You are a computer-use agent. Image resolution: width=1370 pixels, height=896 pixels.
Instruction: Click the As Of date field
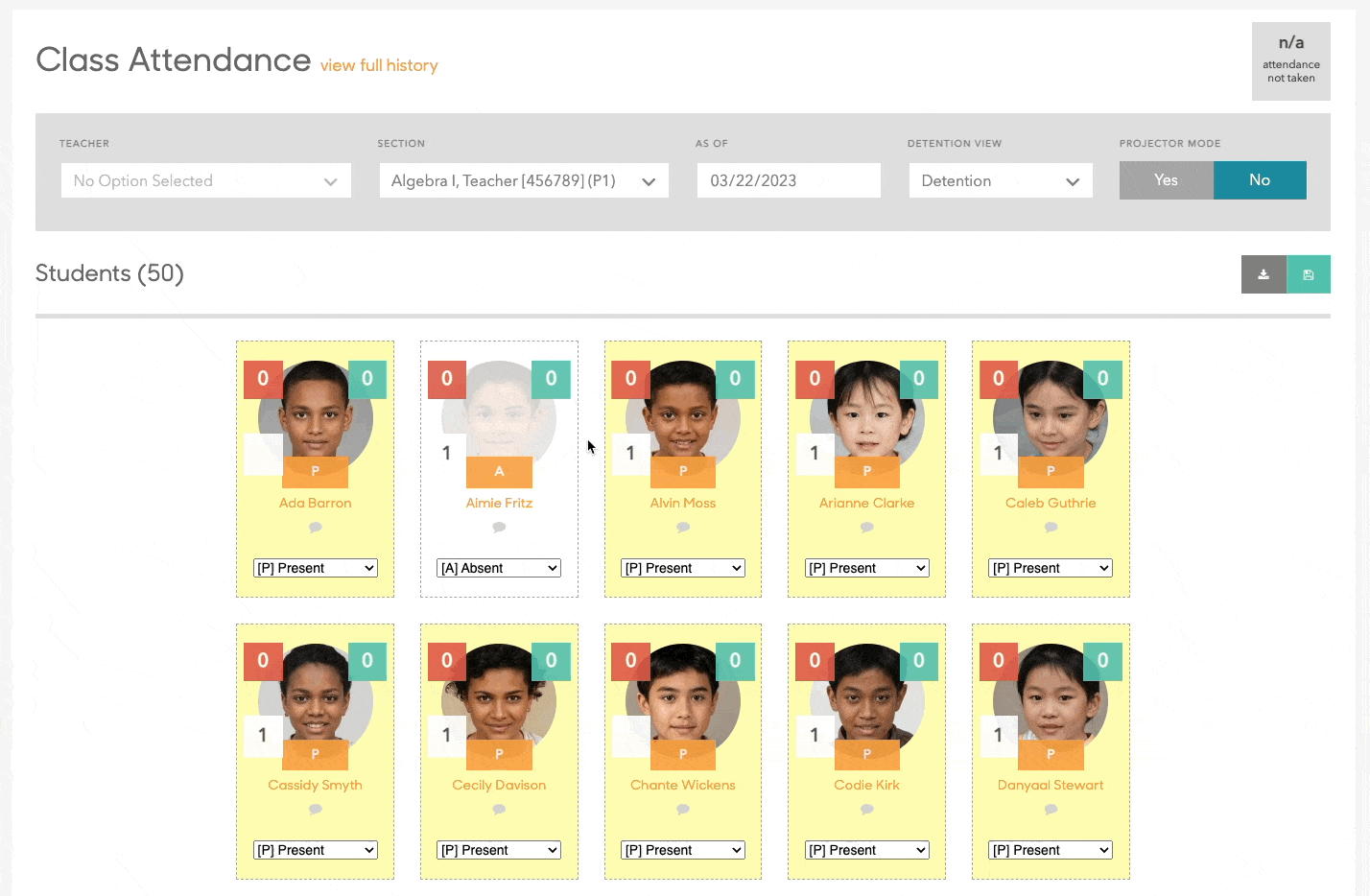point(789,180)
